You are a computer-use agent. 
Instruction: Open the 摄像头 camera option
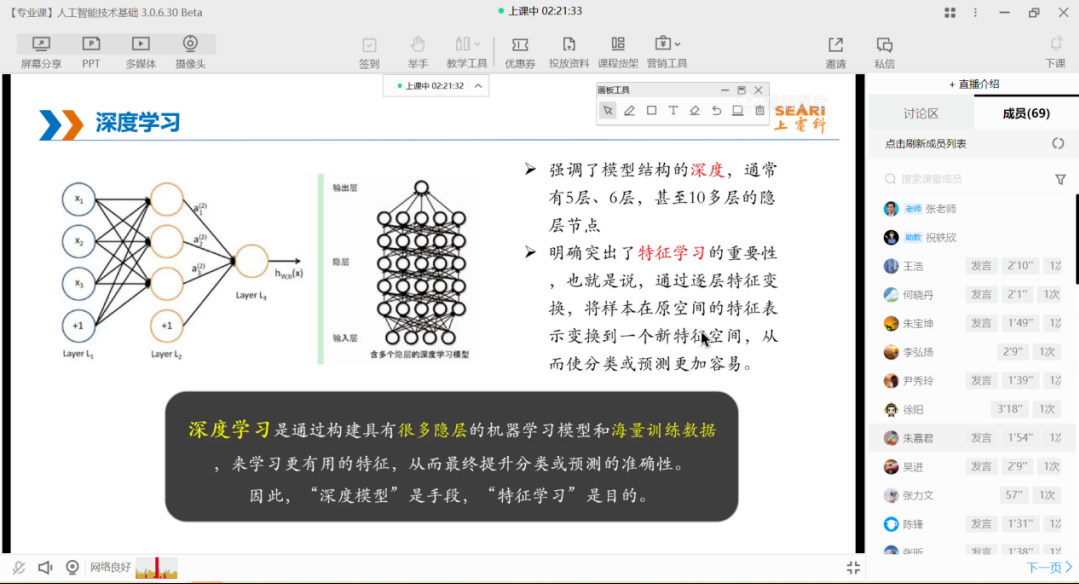tap(190, 52)
